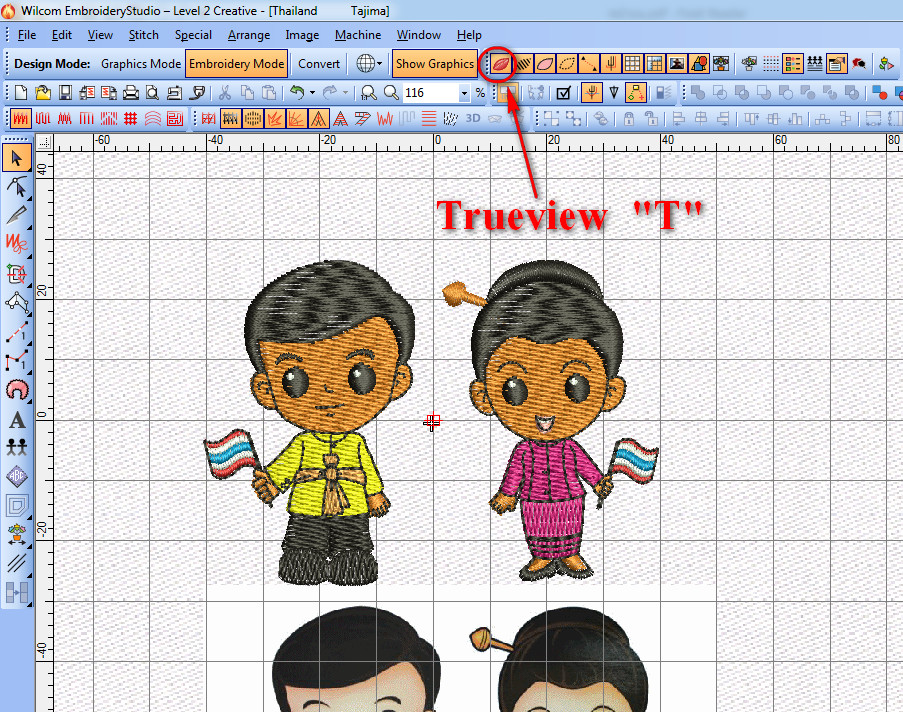This screenshot has width=903, height=712.
Task: Click the Pull Compensation oval icon
Action: (x=253, y=119)
